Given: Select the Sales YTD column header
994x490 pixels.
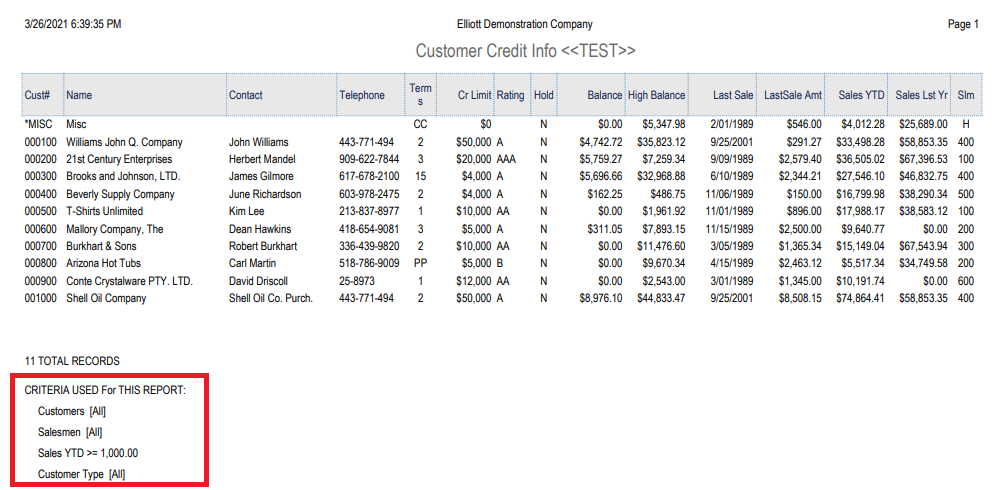Looking at the screenshot, I should point(861,96).
